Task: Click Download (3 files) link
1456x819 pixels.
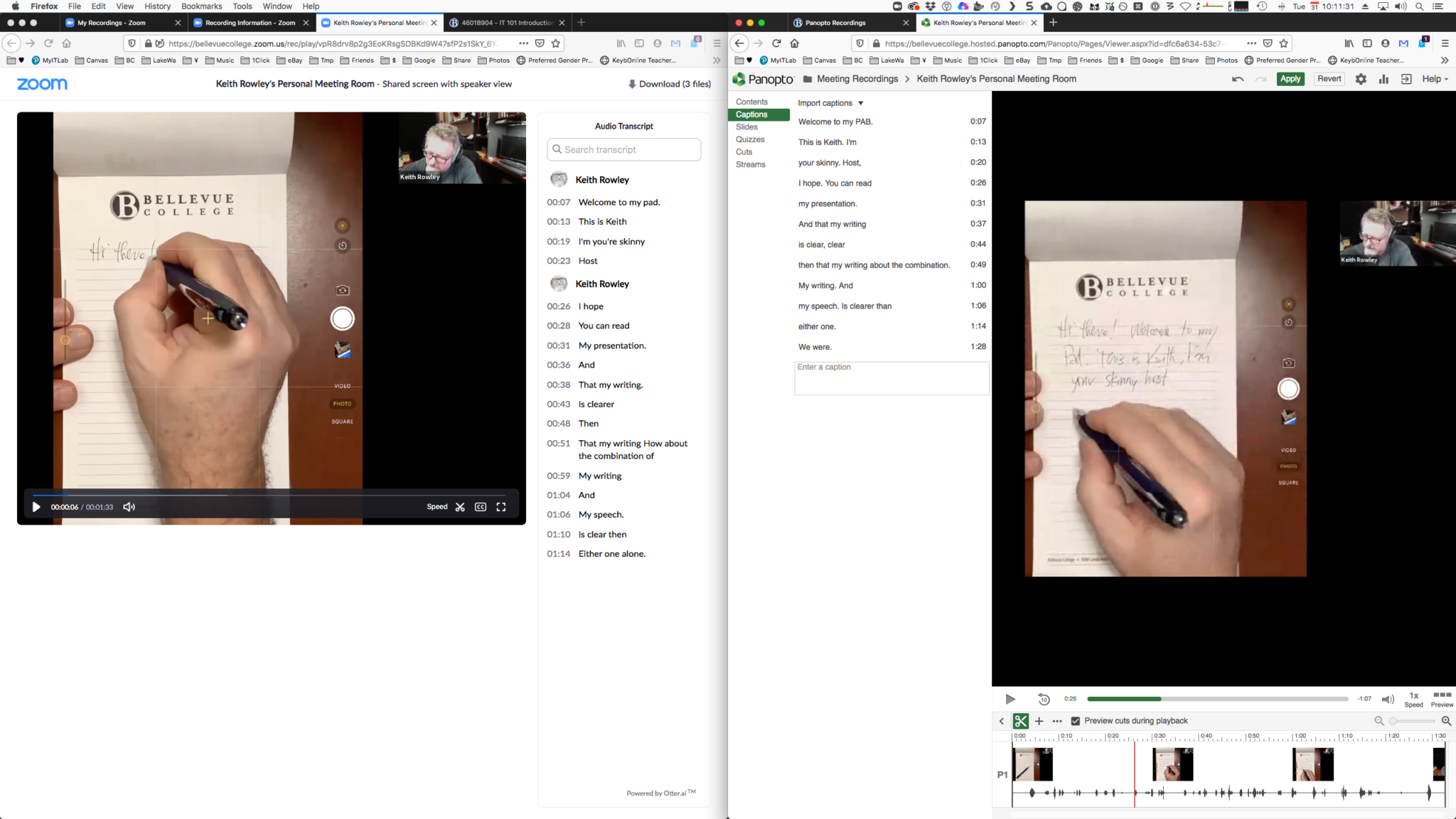Action: point(669,84)
